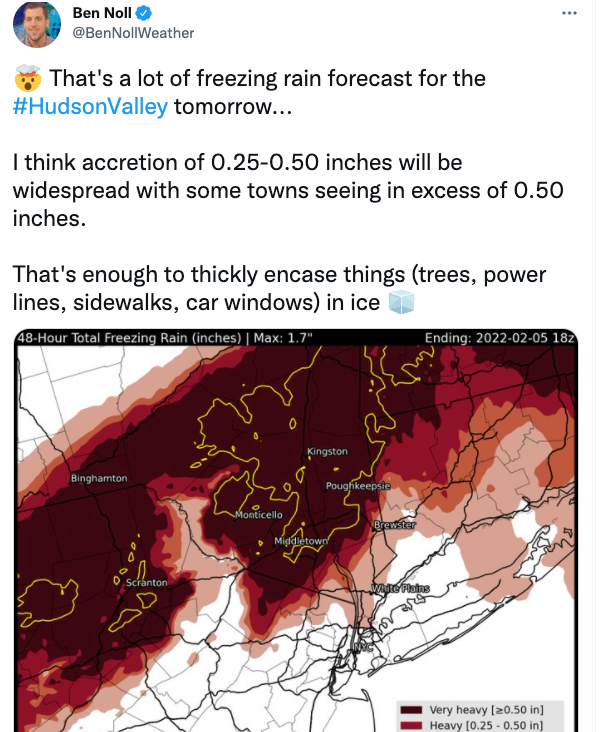Click the Scranton label on the map

click(147, 581)
